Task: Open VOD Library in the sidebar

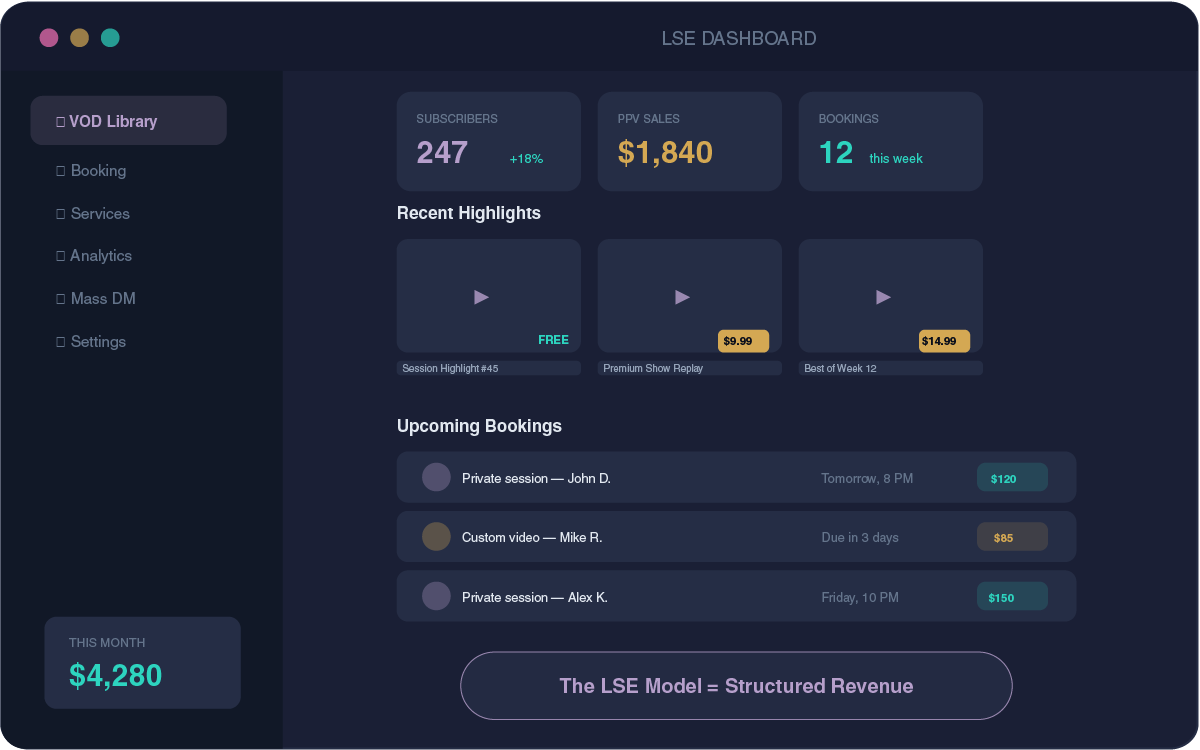Action: tap(129, 121)
